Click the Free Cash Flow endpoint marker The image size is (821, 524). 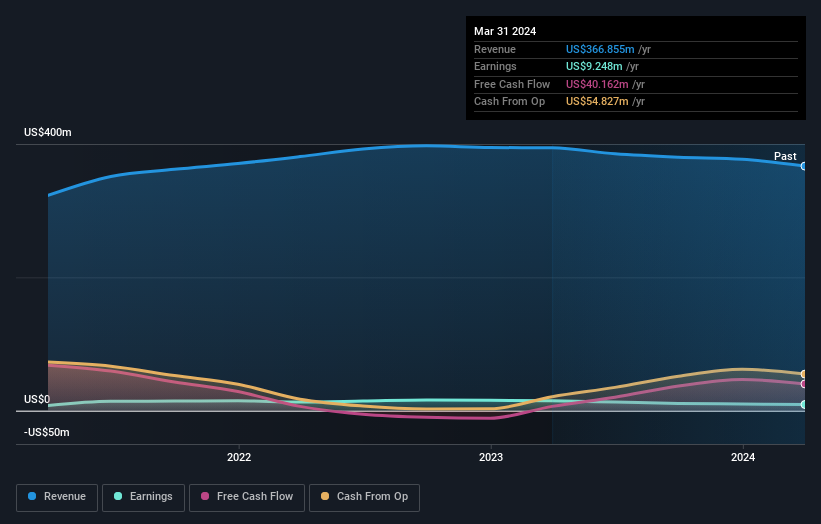pos(804,384)
